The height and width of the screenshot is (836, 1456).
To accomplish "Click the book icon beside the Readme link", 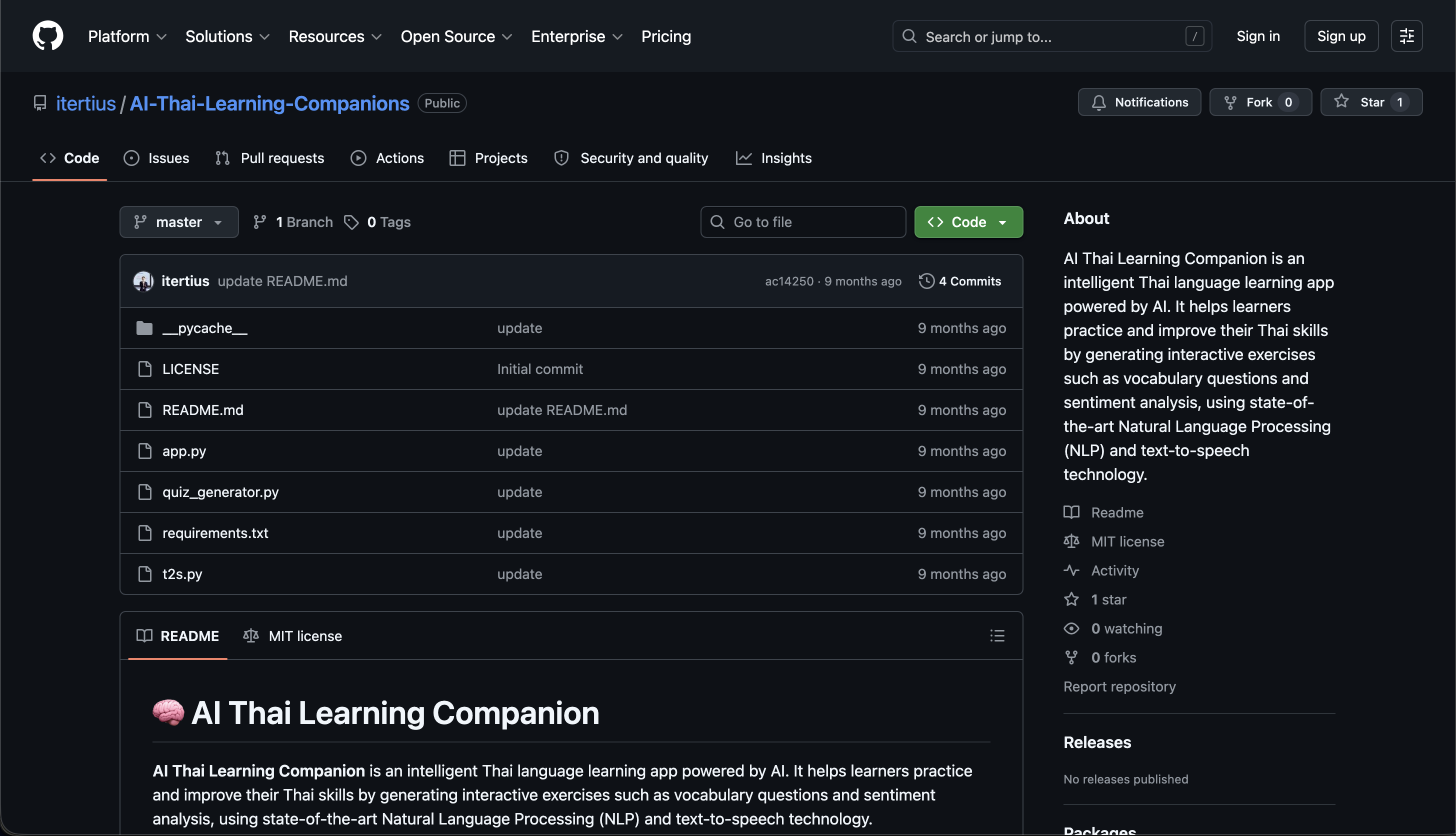I will [1071, 512].
